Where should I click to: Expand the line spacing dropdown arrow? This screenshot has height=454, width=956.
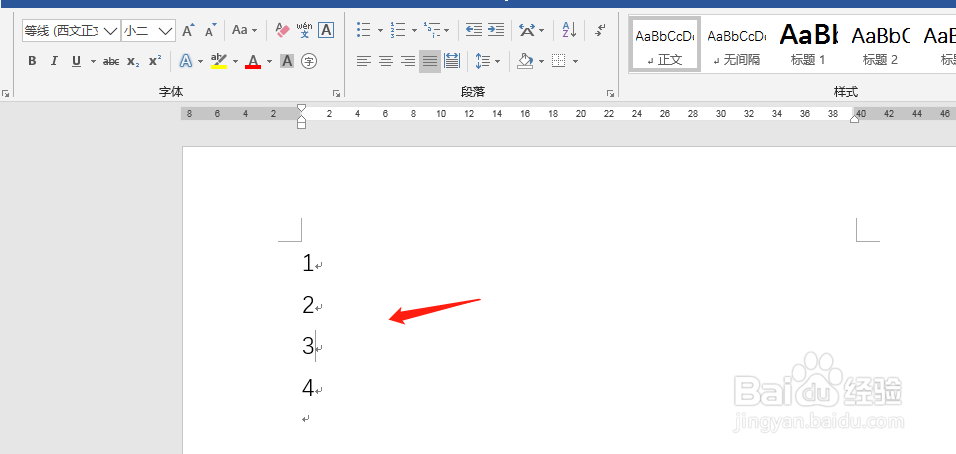click(x=498, y=62)
